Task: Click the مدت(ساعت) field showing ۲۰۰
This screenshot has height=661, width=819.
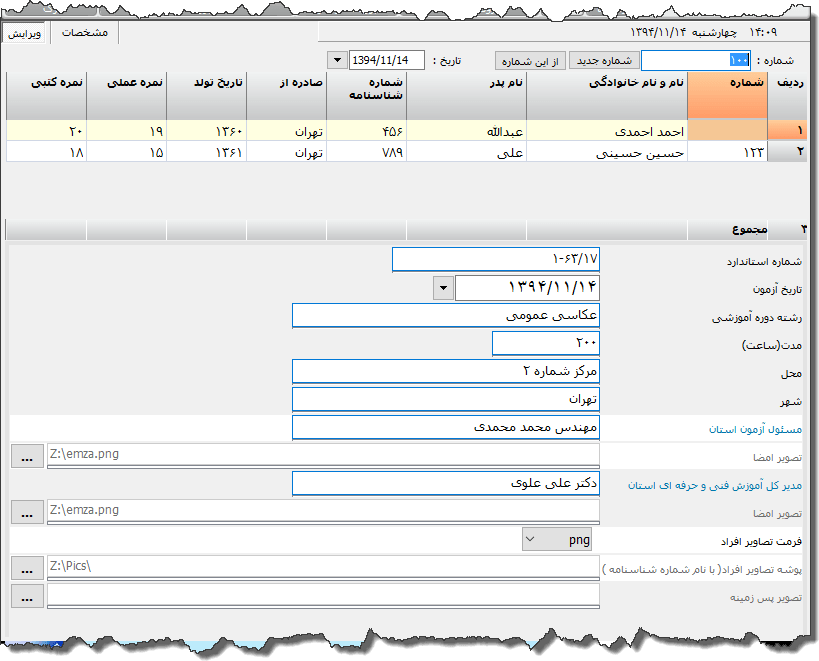Action: [x=545, y=344]
